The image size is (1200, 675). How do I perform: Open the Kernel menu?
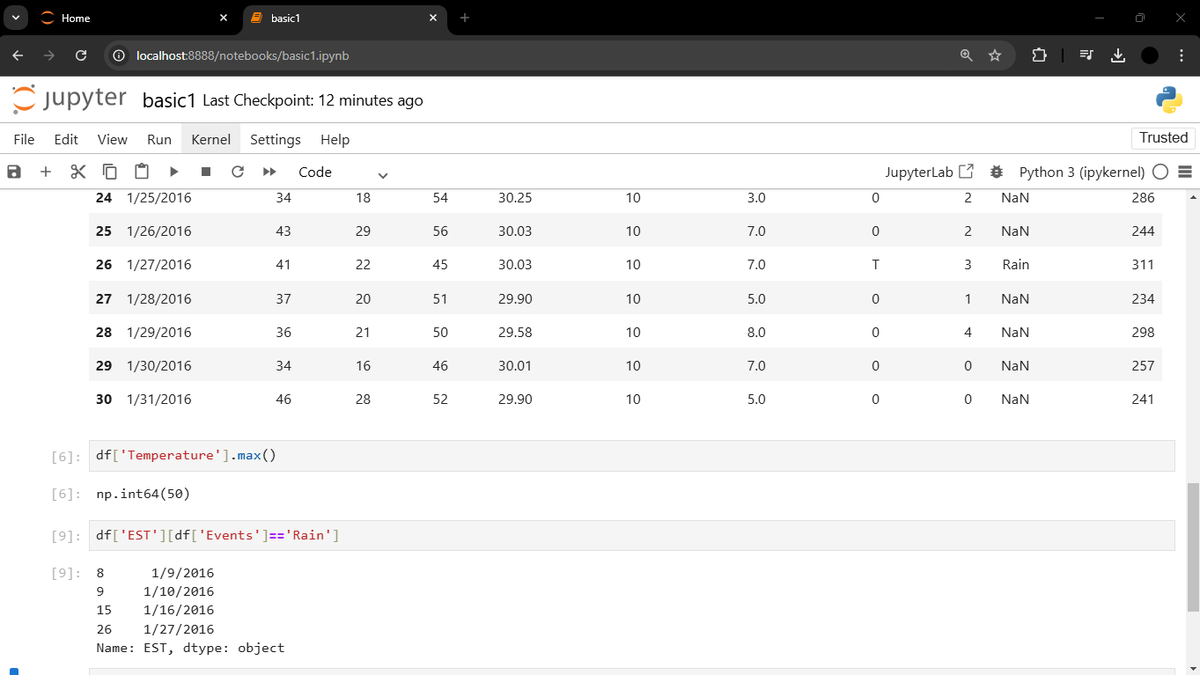(x=211, y=140)
